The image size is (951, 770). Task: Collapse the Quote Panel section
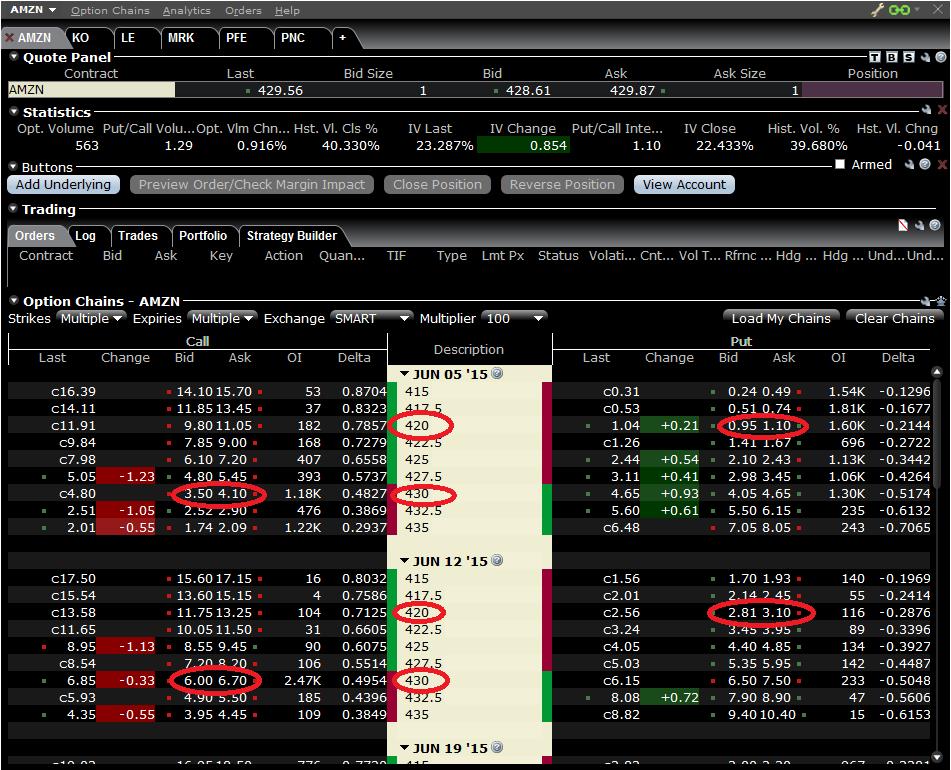coord(14,56)
